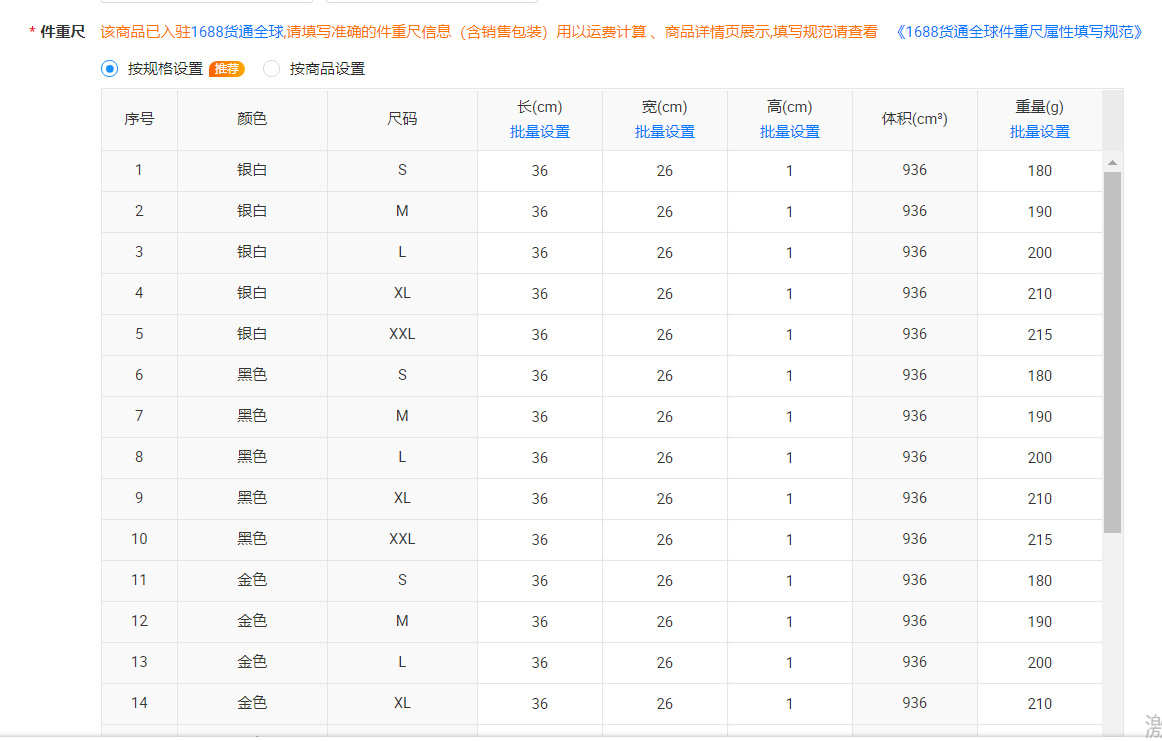The width and height of the screenshot is (1162, 741).
Task: Edit width field in row 8 黑色 L
Action: [665, 458]
